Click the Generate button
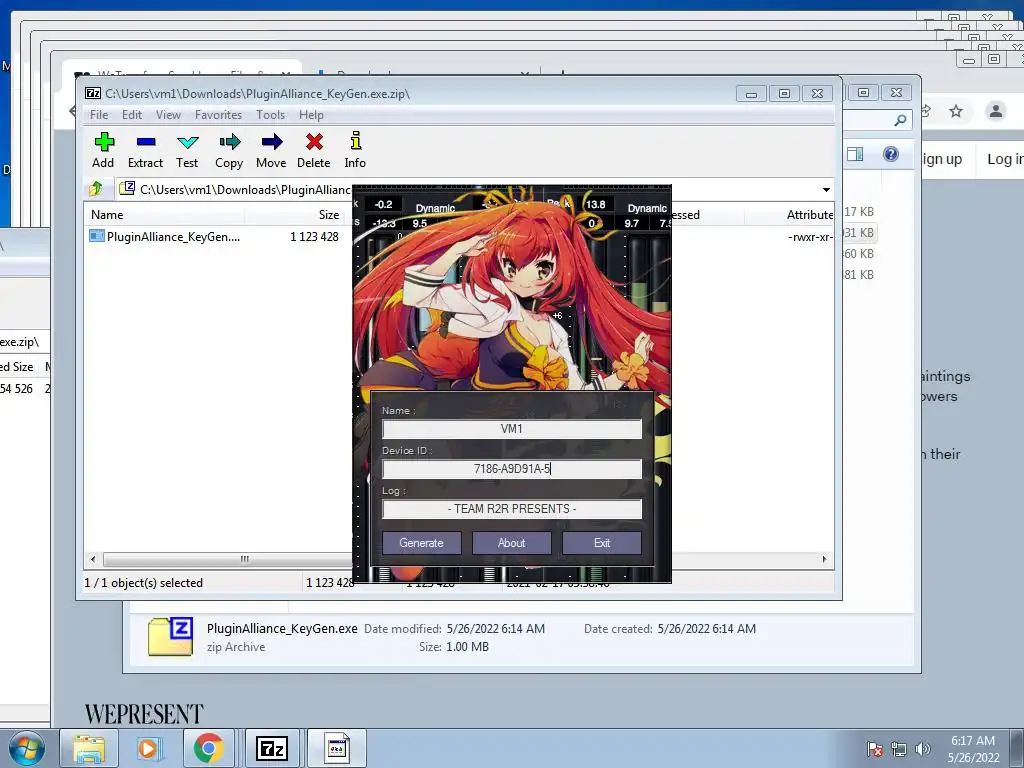1024x768 pixels. [421, 543]
